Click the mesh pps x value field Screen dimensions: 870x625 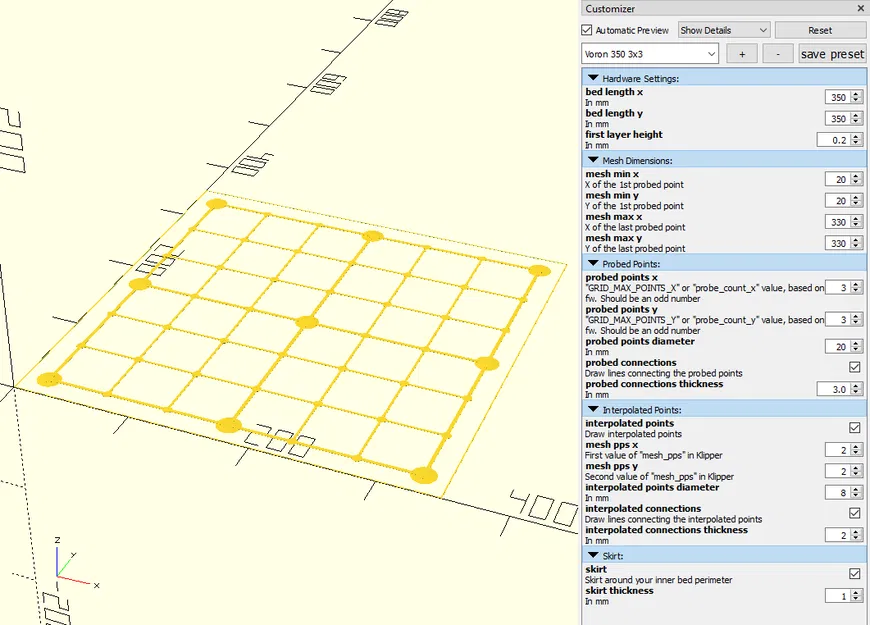(x=838, y=450)
